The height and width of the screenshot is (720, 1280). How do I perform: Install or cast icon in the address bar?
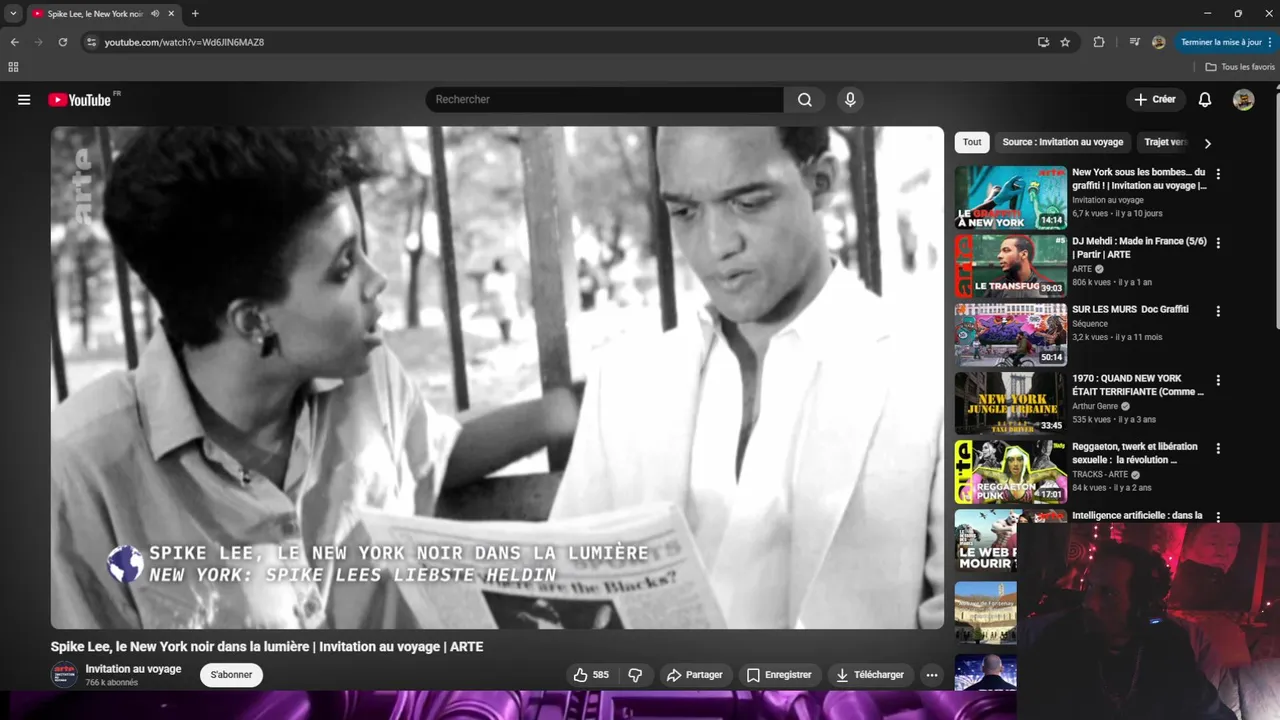[x=1043, y=42]
